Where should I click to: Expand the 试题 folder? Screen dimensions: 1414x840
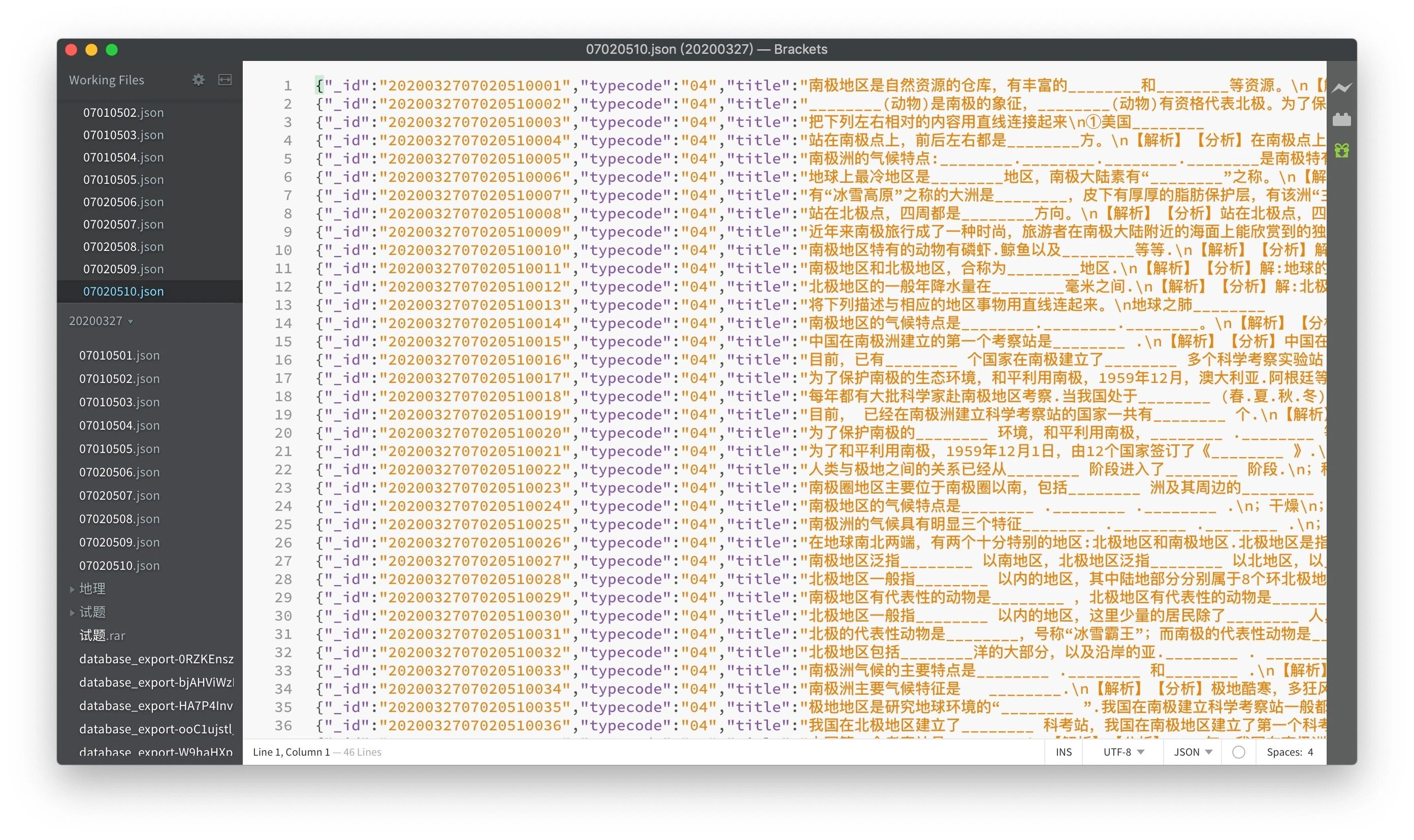tap(92, 612)
